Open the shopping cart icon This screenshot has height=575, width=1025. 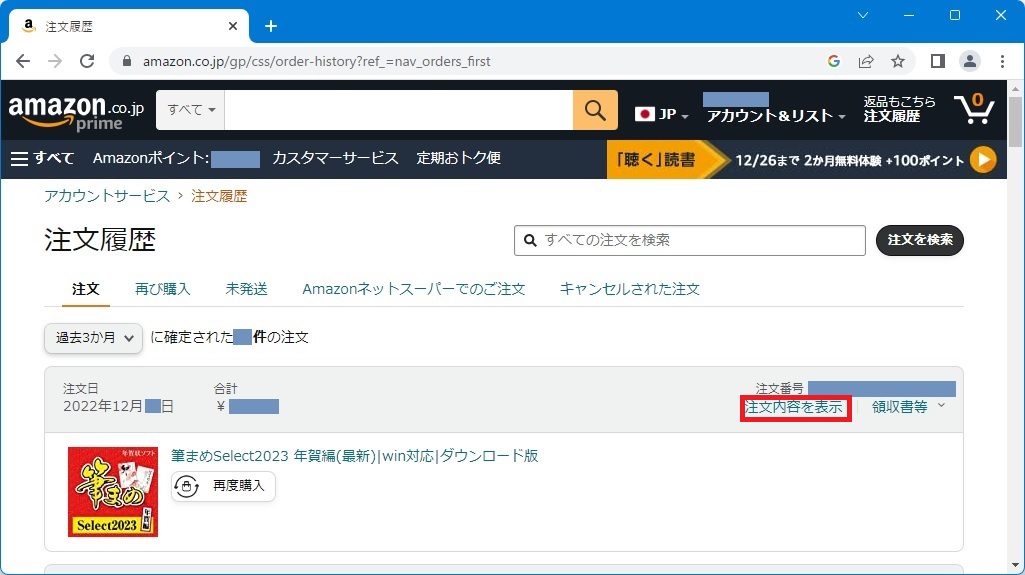(x=974, y=109)
